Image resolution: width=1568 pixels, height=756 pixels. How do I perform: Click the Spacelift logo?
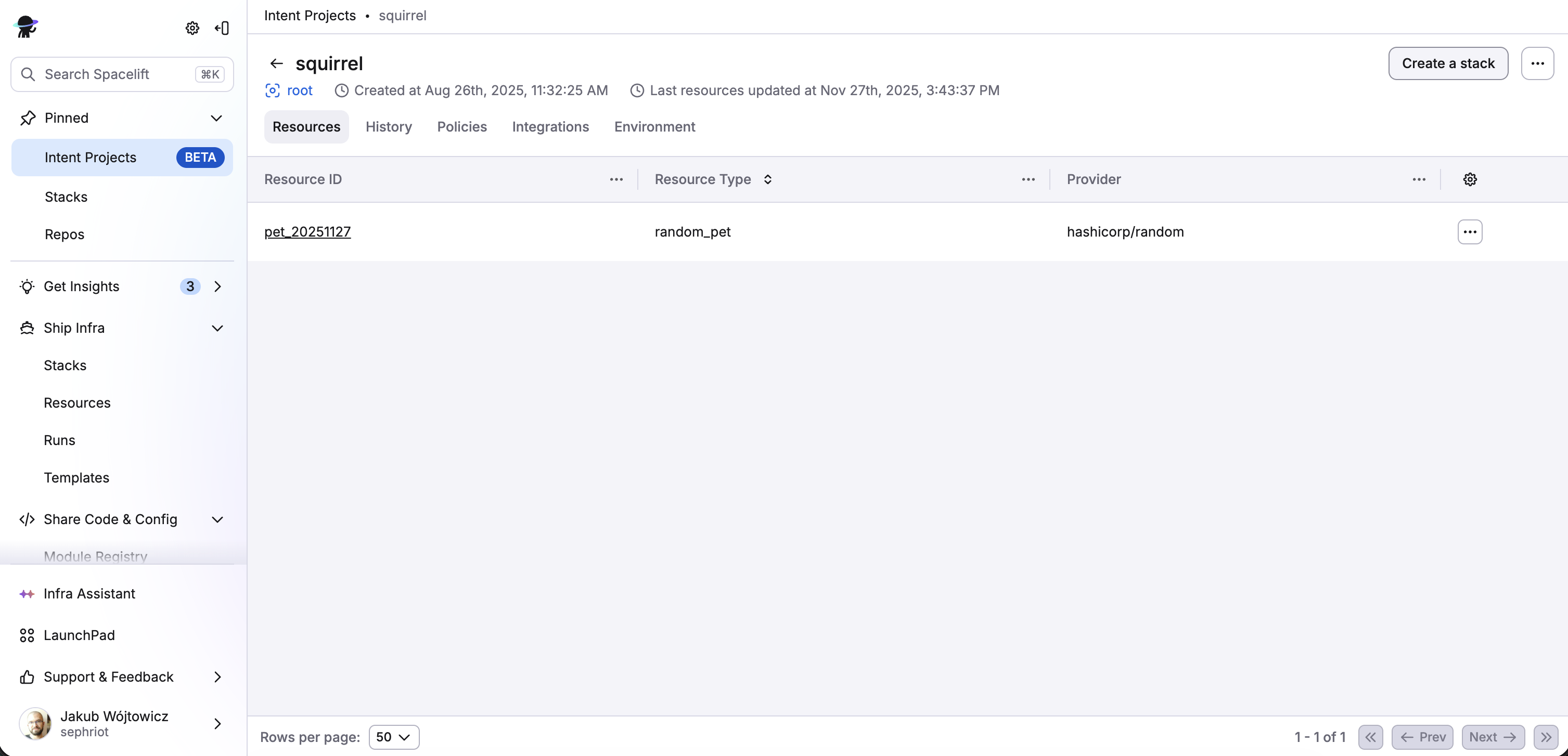[25, 27]
